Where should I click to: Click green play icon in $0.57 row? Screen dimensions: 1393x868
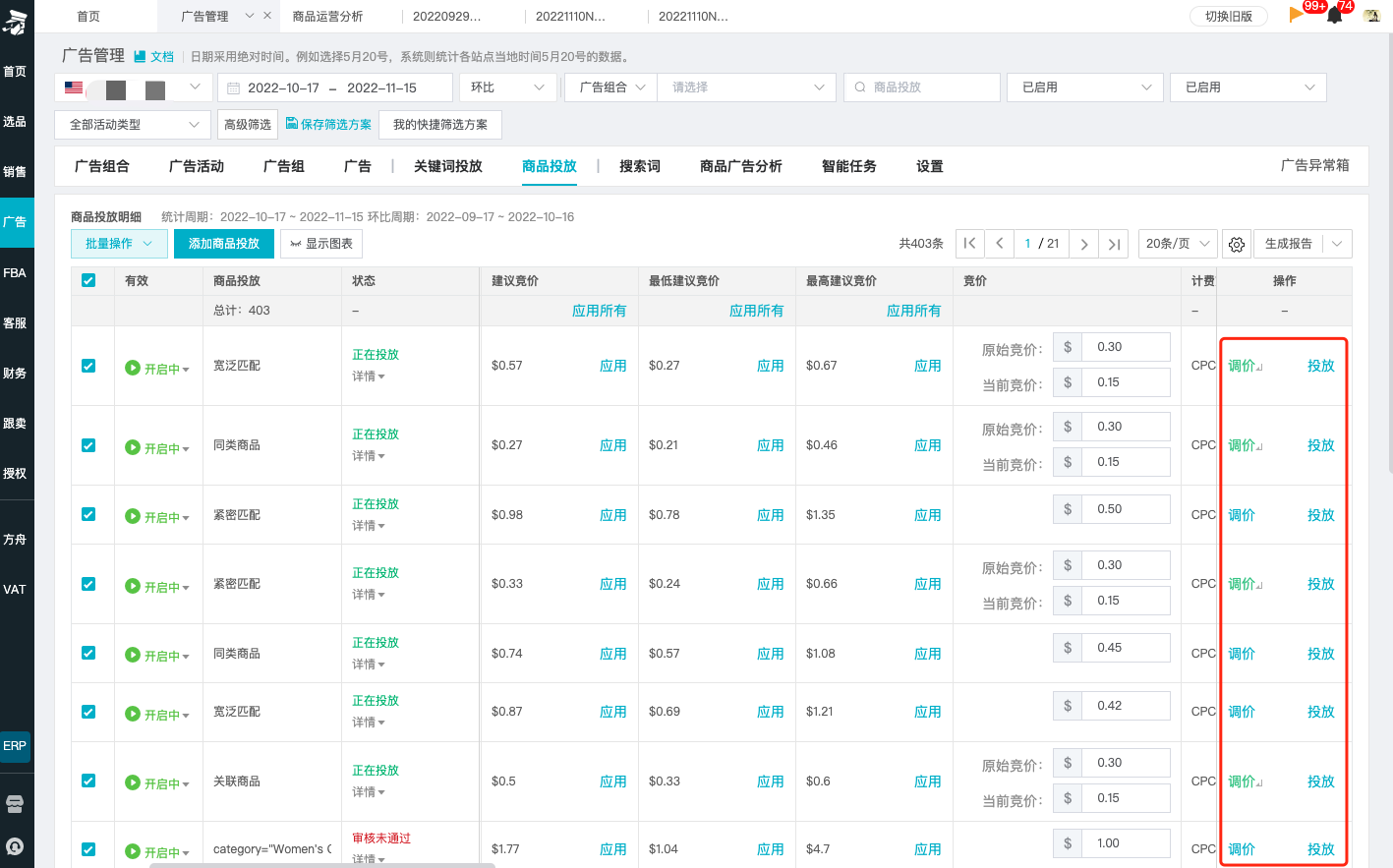[133, 368]
